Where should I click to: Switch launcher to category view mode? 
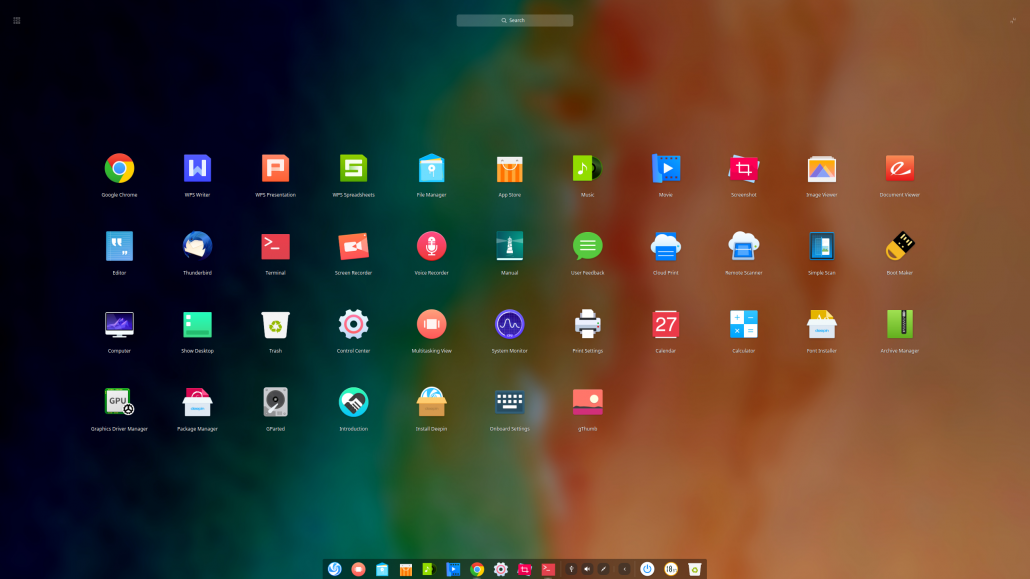pyautogui.click(x=17, y=20)
